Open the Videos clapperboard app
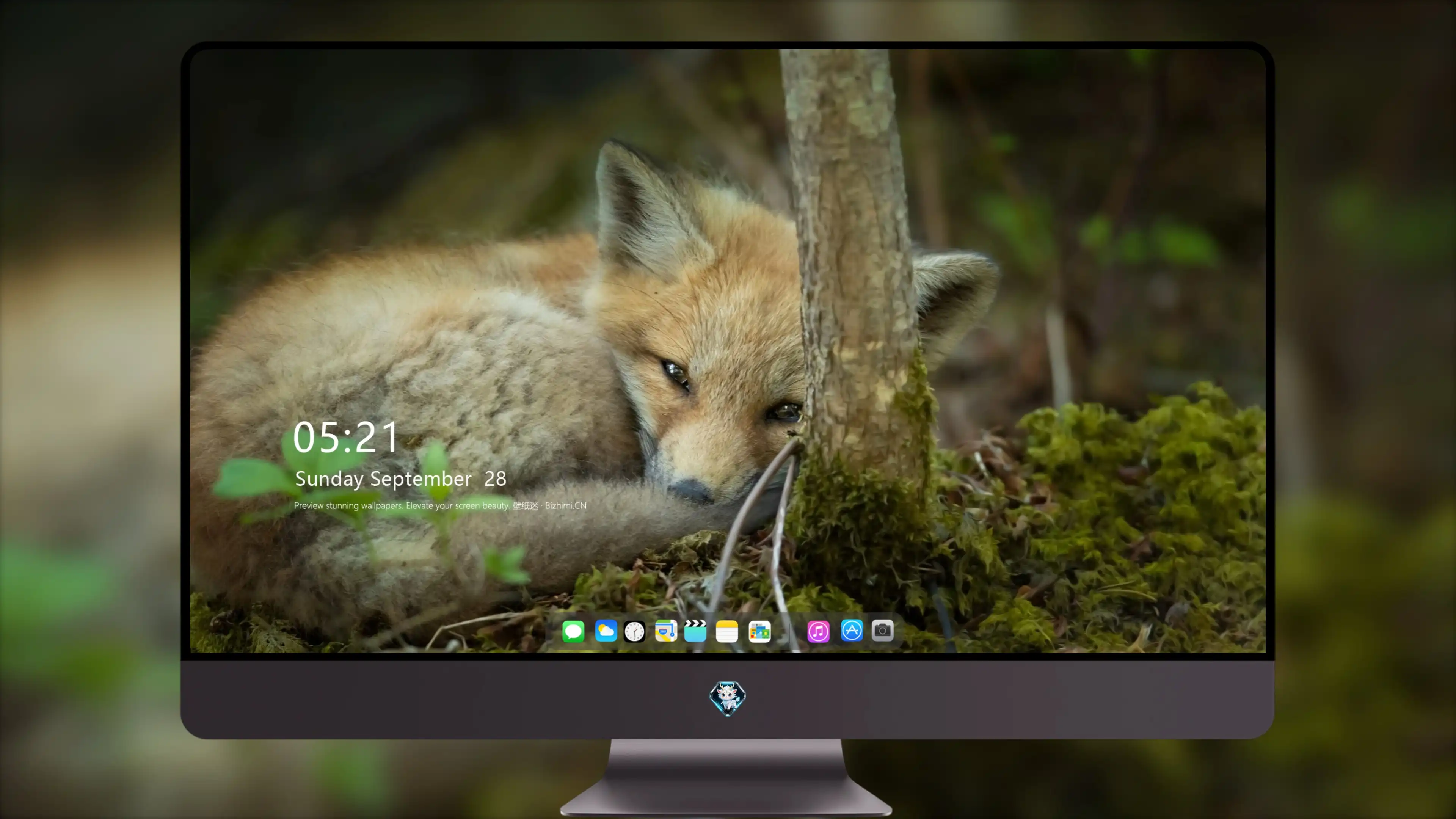Screen dimensions: 1456x819 coord(695,631)
